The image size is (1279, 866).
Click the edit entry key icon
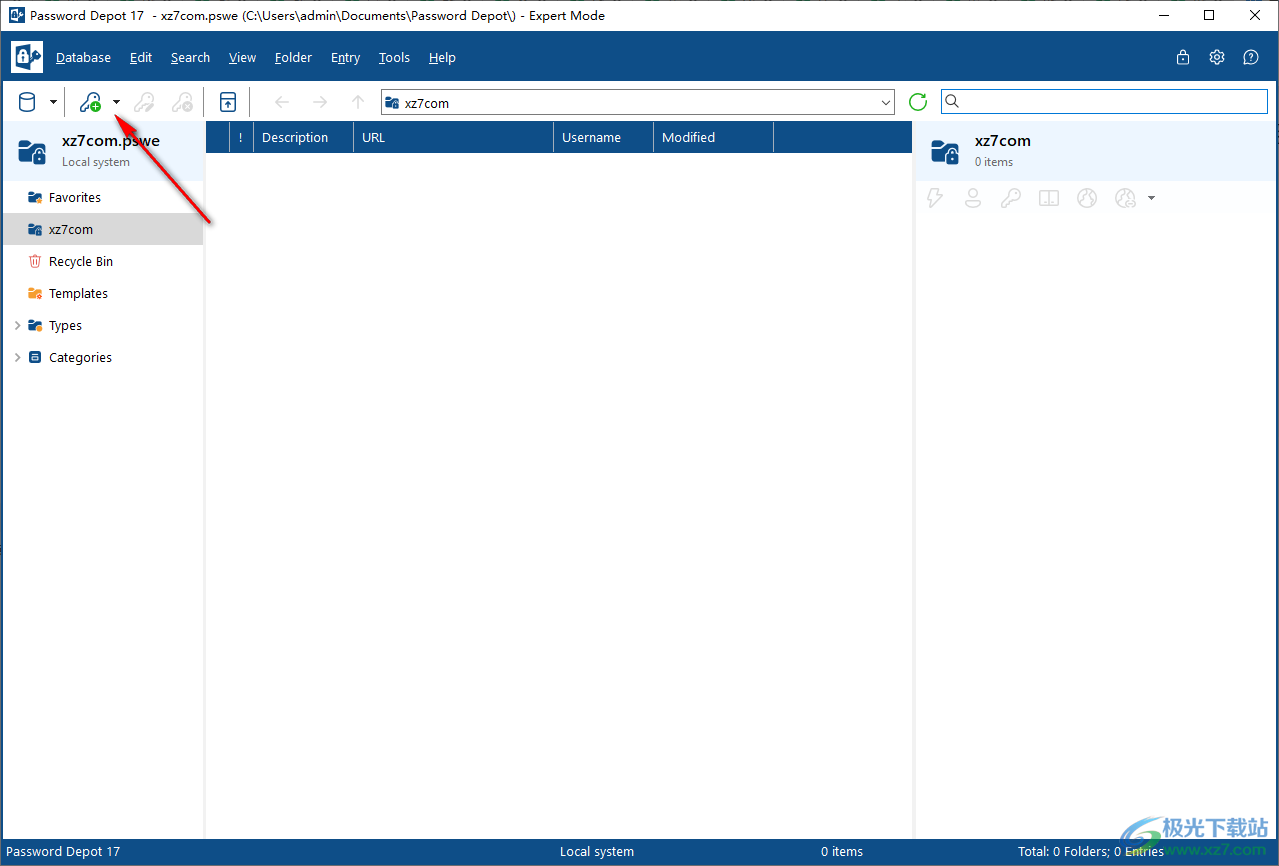[145, 102]
